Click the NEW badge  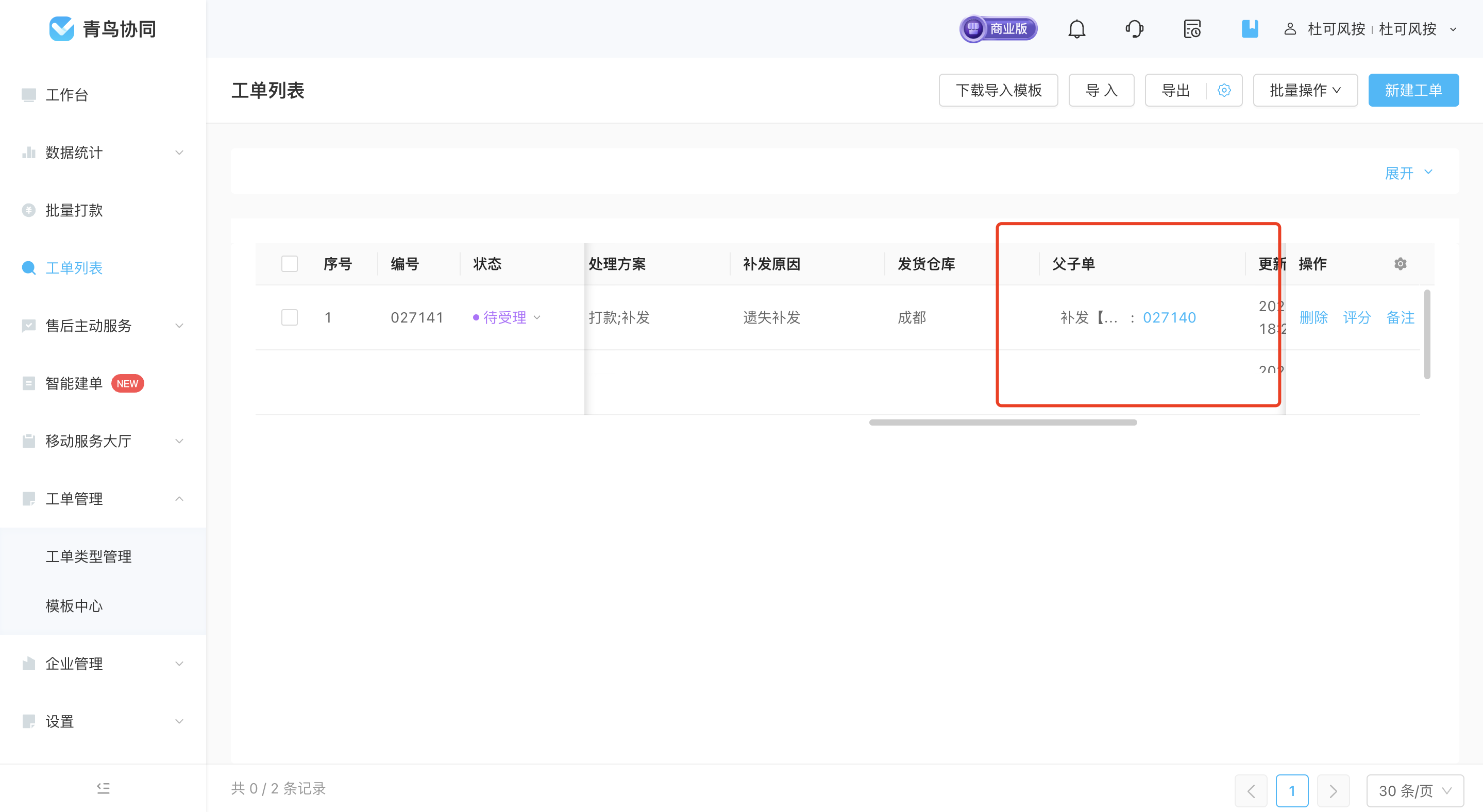127,383
